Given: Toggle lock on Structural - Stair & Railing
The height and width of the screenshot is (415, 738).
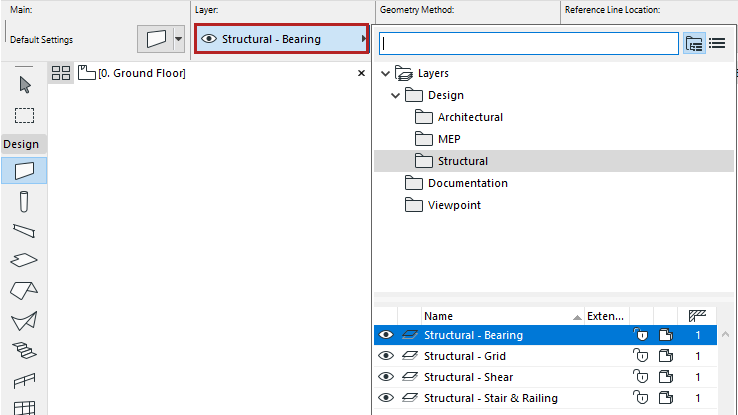Looking at the screenshot, I should tap(641, 398).
